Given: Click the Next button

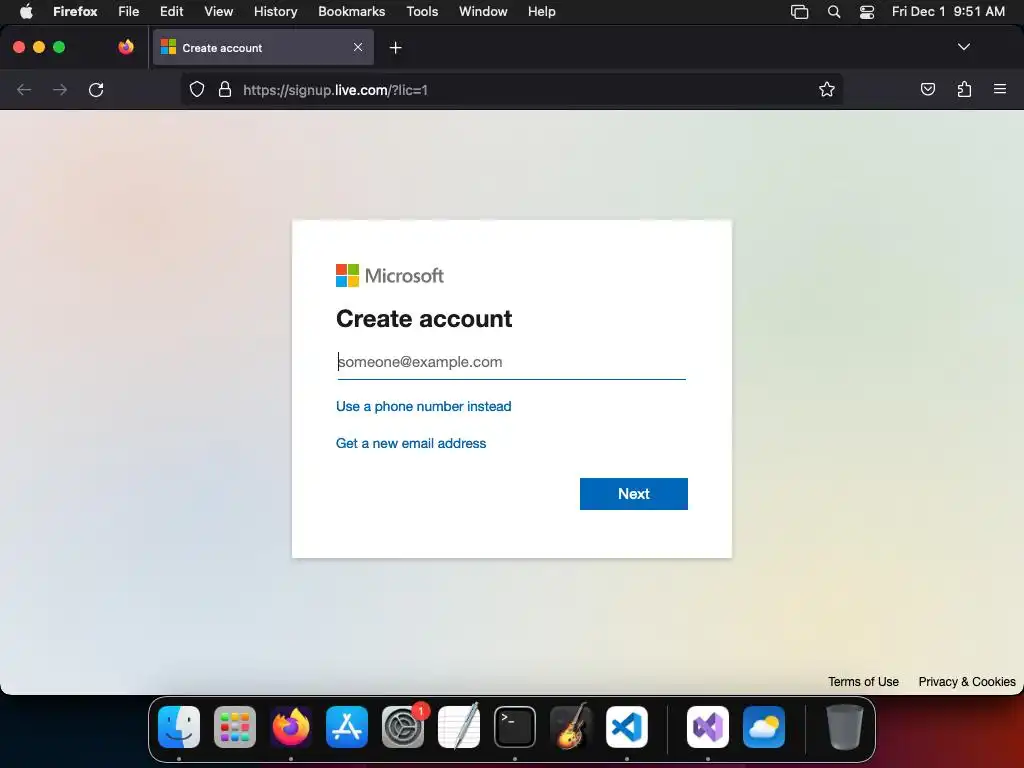Looking at the screenshot, I should 633,494.
